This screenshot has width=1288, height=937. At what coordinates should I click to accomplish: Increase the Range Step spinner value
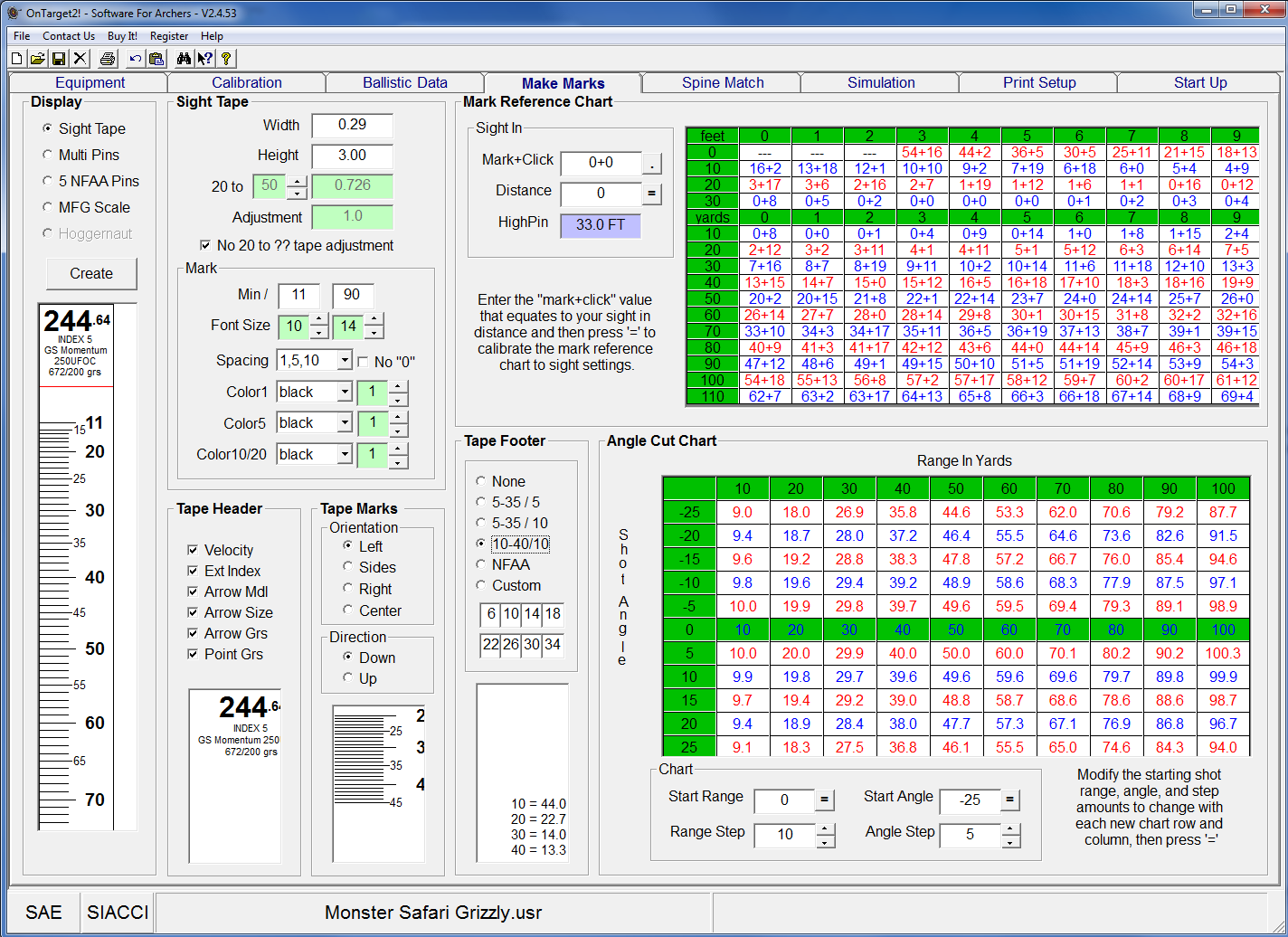pyautogui.click(x=825, y=828)
